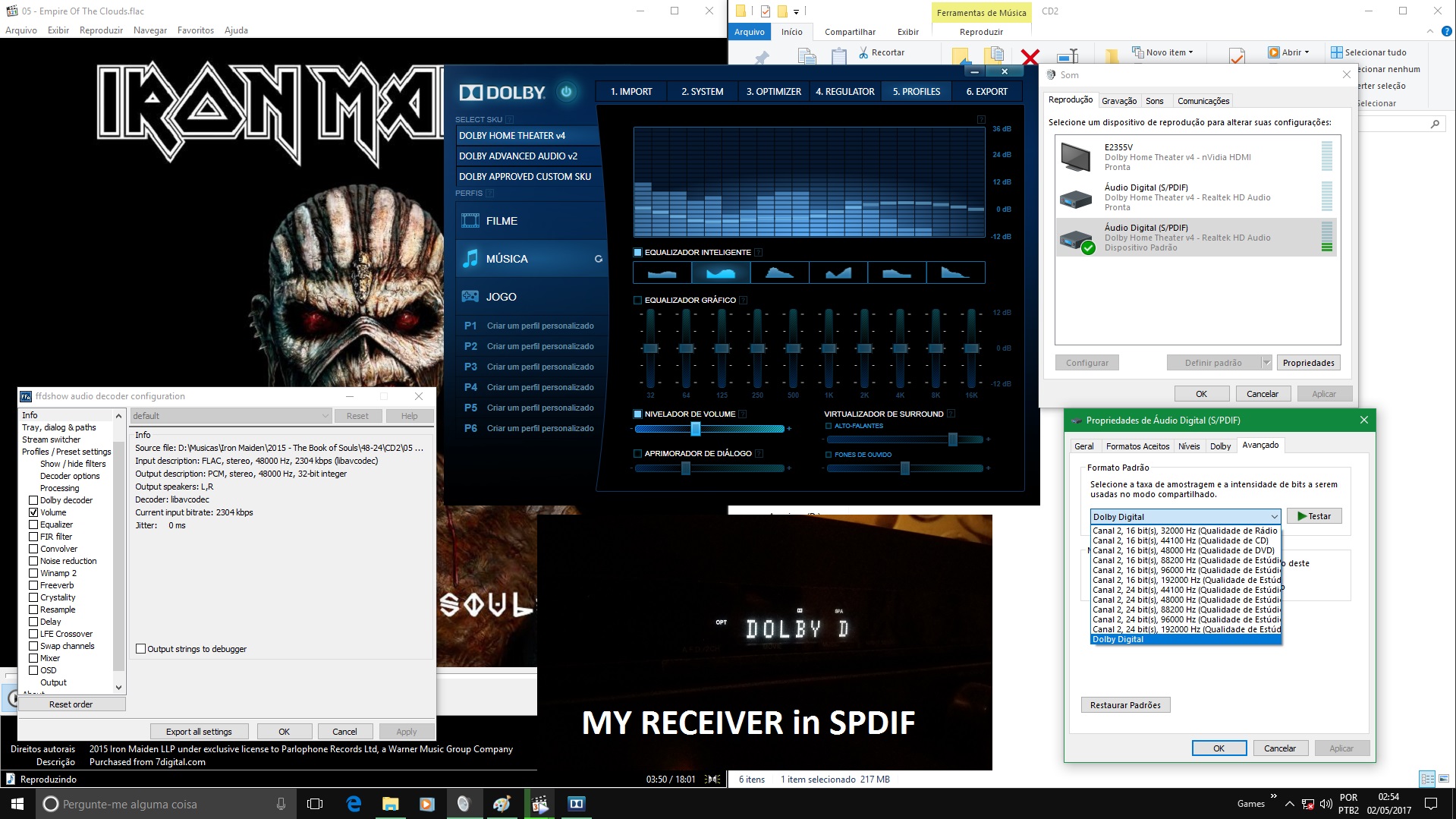Check Output strings to debugger option
Viewport: 1456px width, 819px height.
click(141, 649)
